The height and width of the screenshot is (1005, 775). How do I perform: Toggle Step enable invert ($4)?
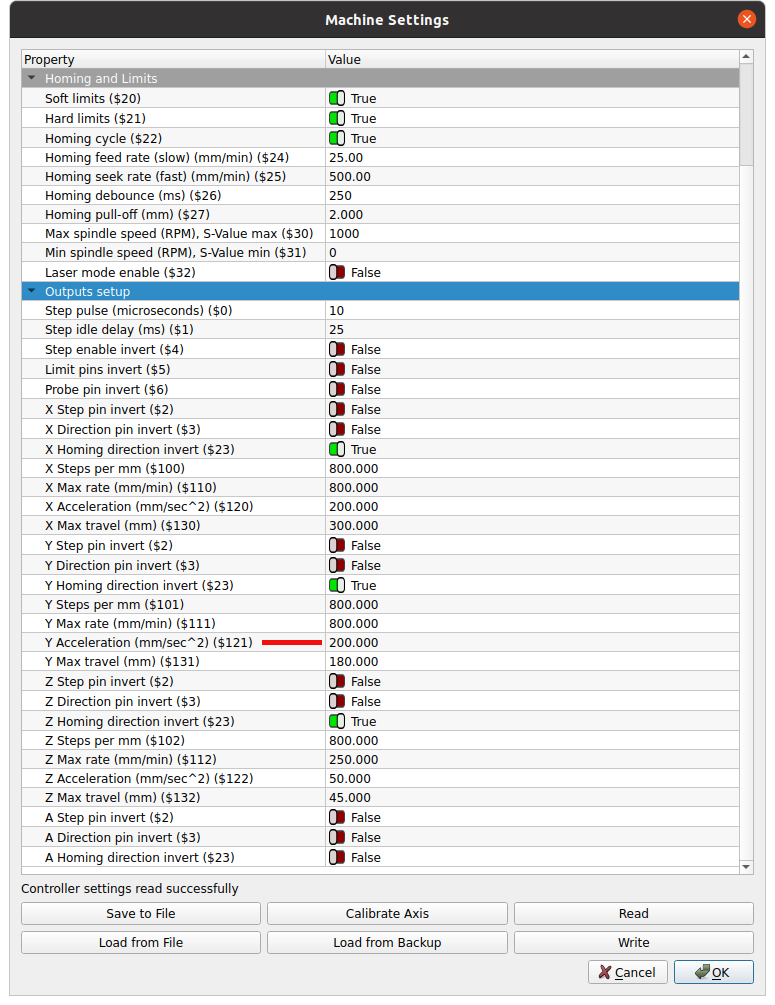(x=337, y=350)
